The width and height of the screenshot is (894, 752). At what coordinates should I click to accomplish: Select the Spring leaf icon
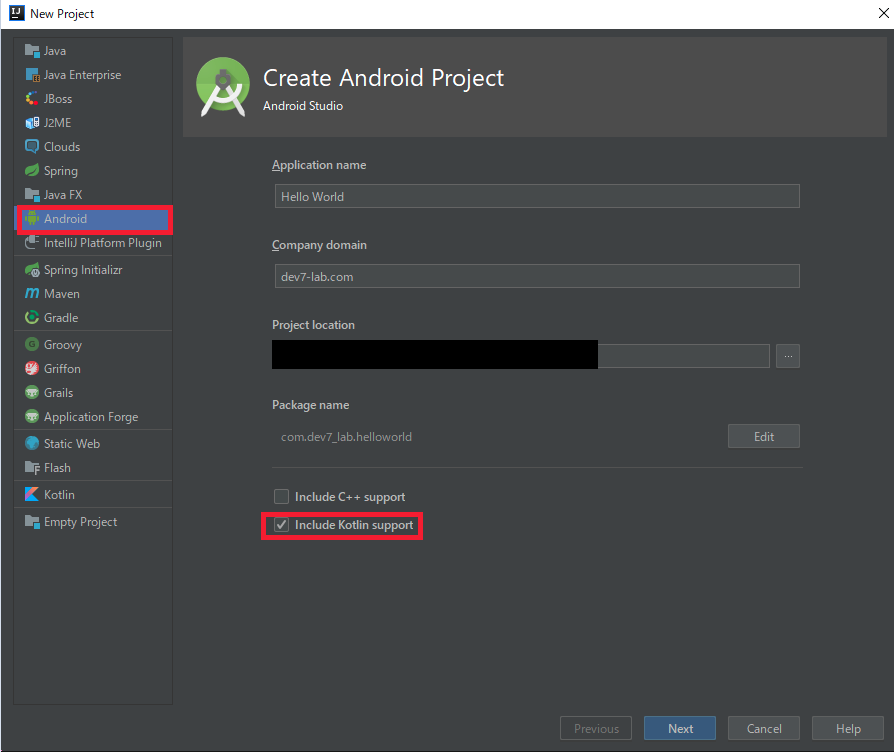(x=32, y=170)
